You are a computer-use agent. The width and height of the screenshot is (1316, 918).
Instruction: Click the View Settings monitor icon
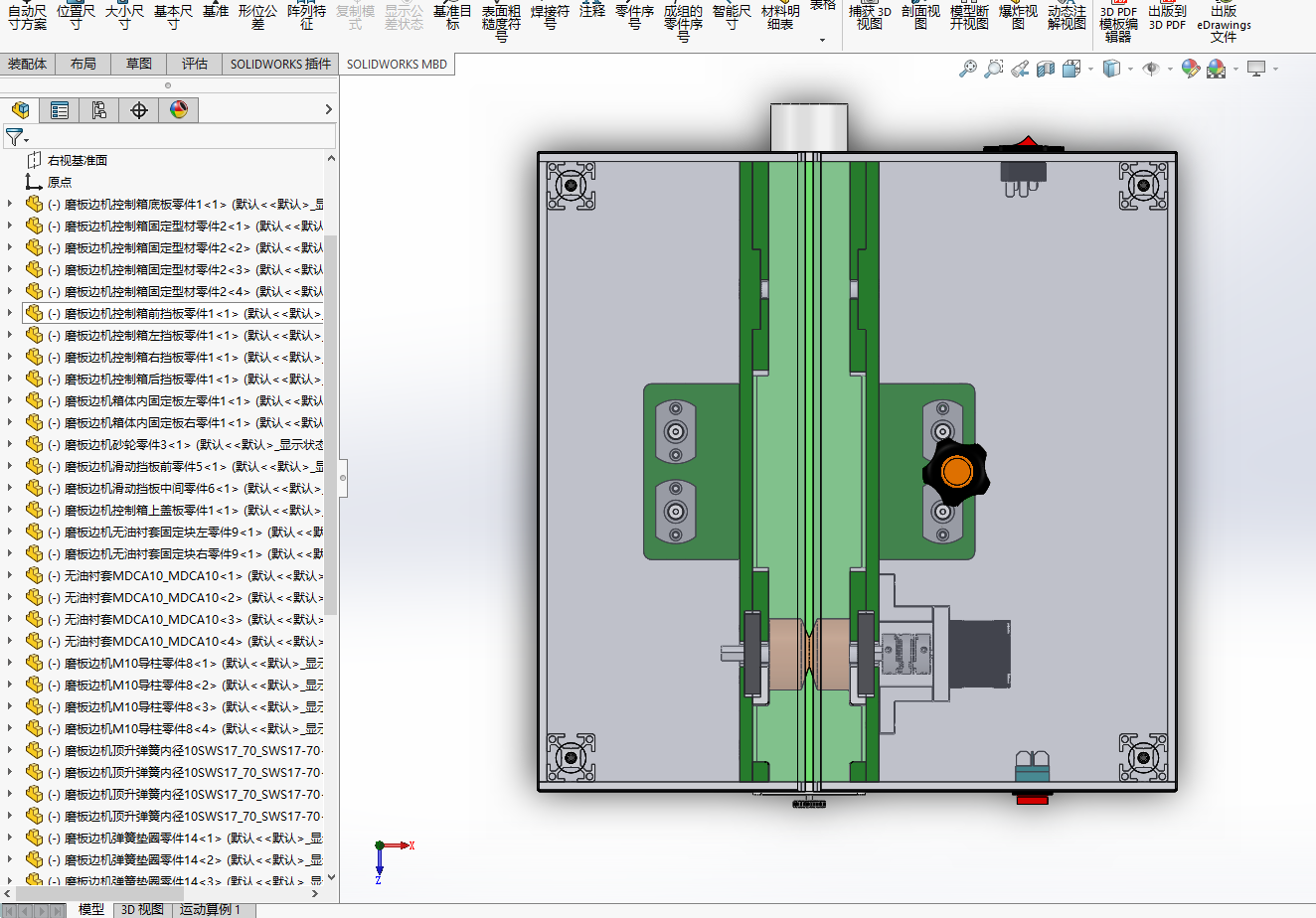pyautogui.click(x=1256, y=69)
